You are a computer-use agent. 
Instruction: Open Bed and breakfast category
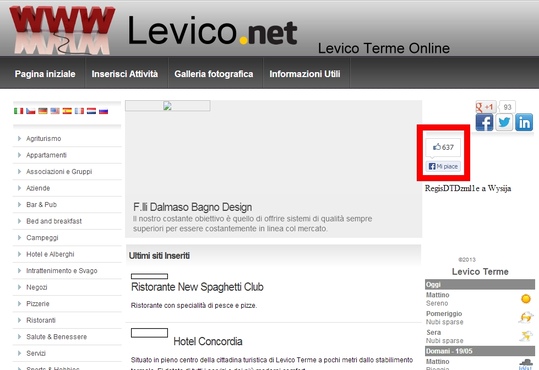point(54,221)
